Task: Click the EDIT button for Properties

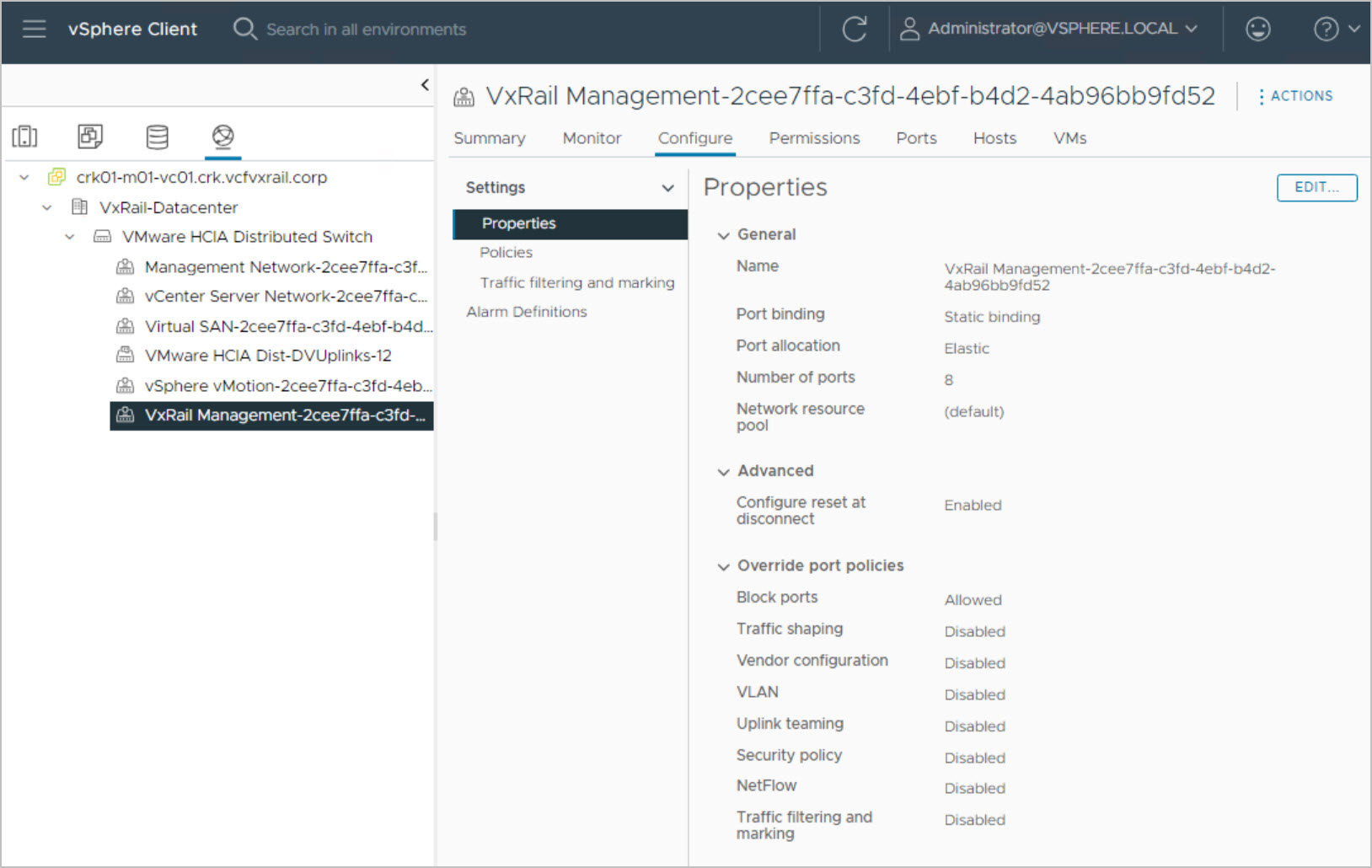Action: (x=1316, y=187)
